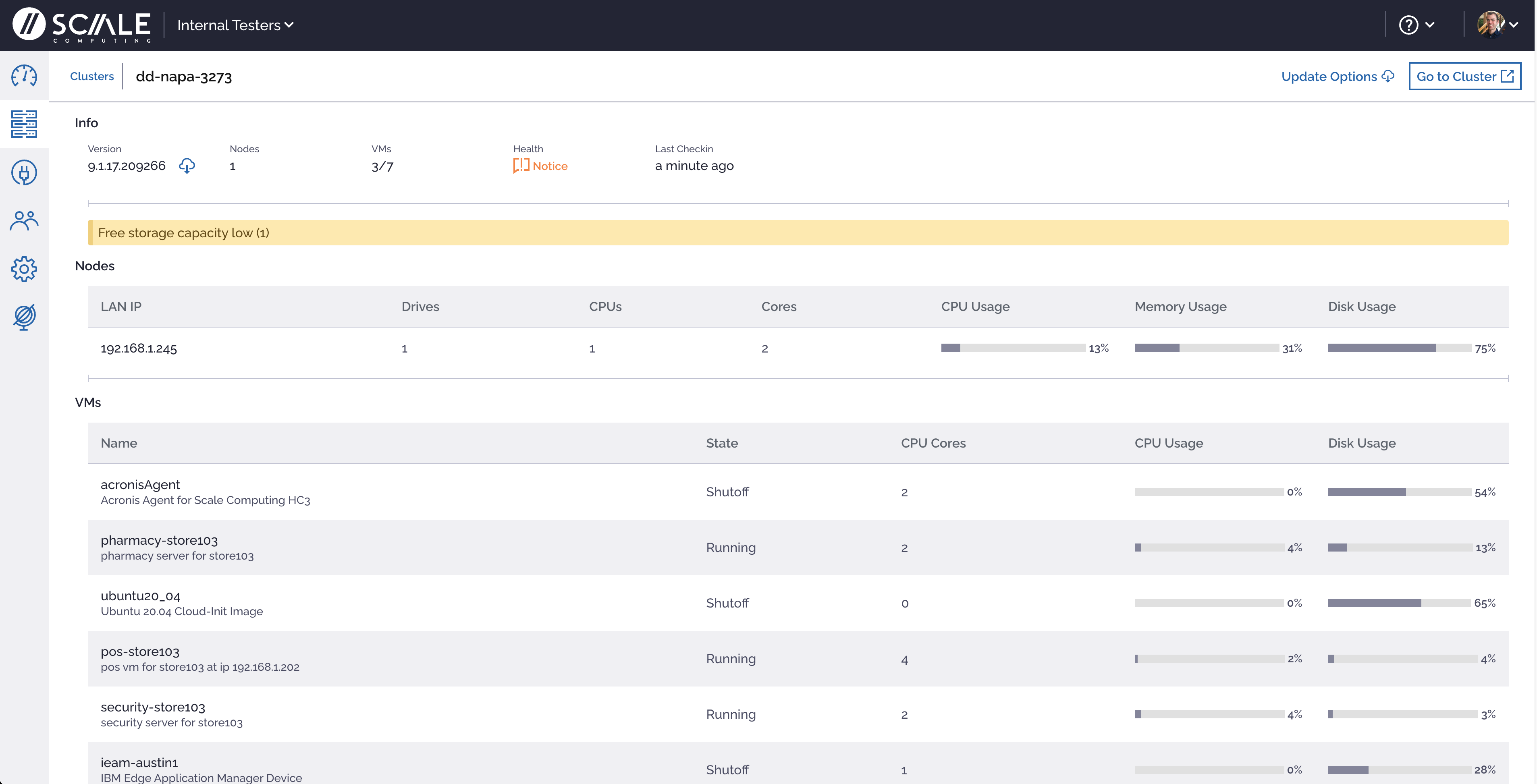Click the Notice health flag icon
1537x784 pixels.
click(520, 166)
